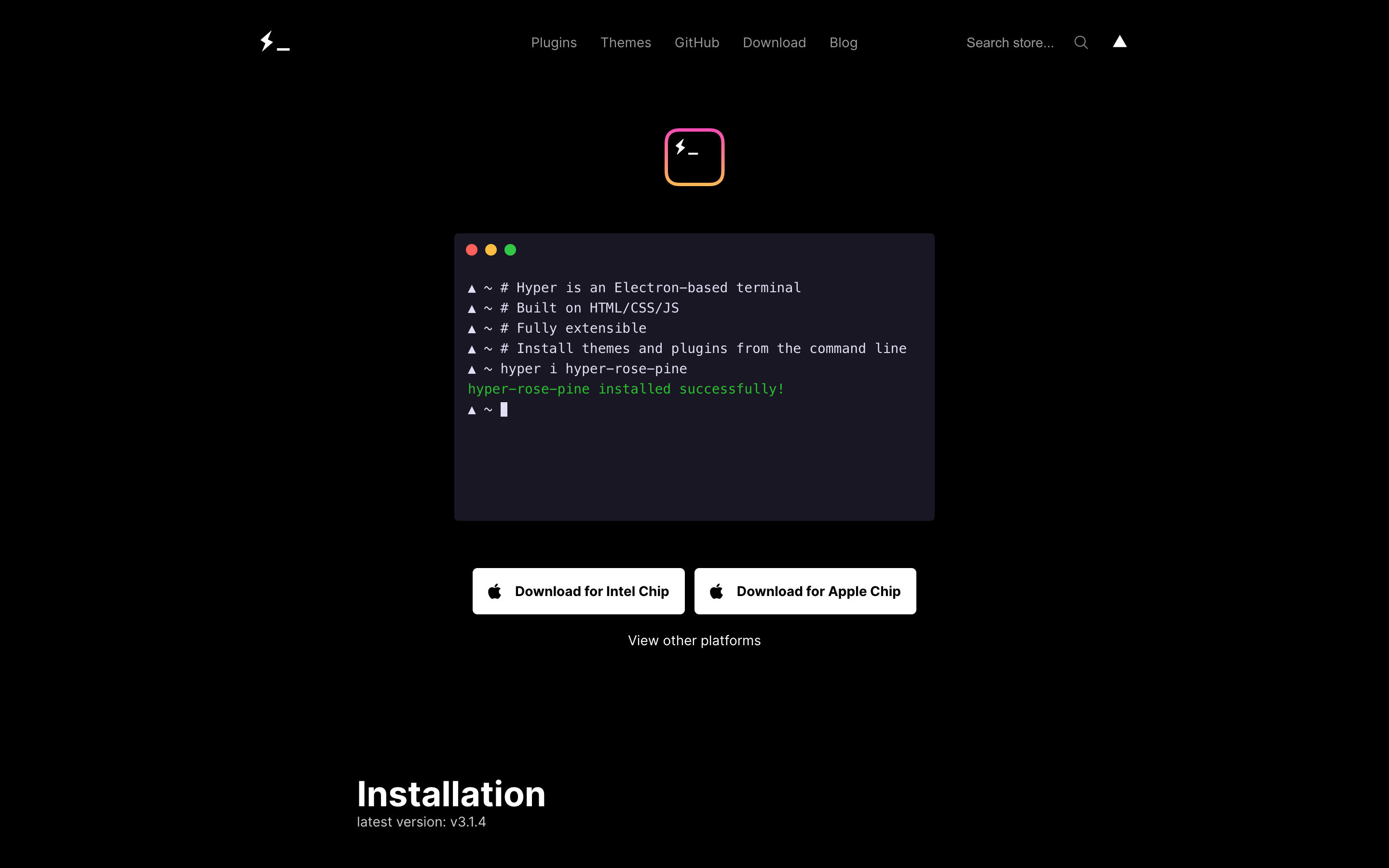Screen dimensions: 1389x868
Task: Click the Apple logo in Intel Chip button
Action: tap(494, 591)
